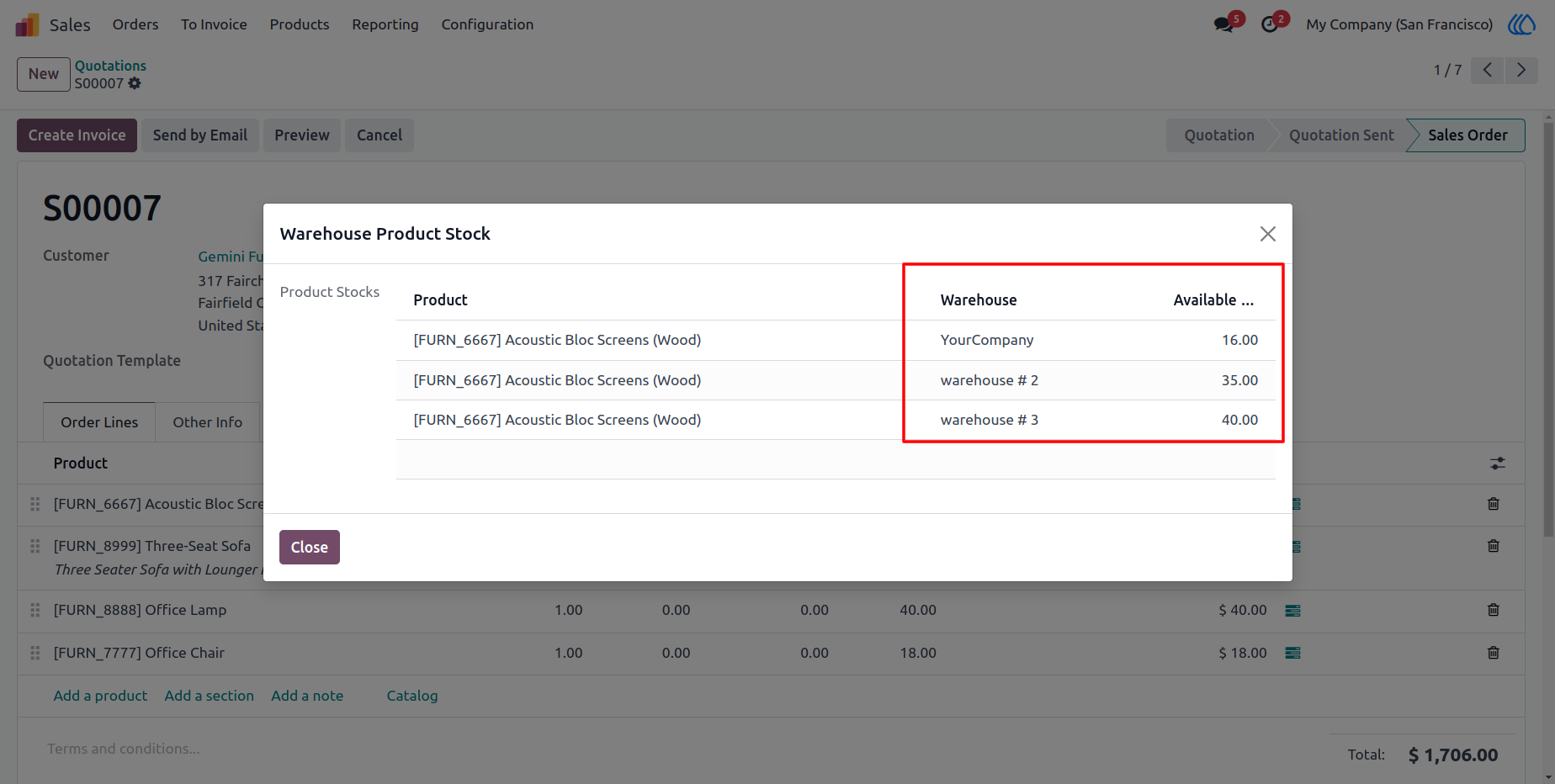The width and height of the screenshot is (1555, 784).
Task: Switch company via My Company (San Francisco)
Action: (x=1399, y=24)
